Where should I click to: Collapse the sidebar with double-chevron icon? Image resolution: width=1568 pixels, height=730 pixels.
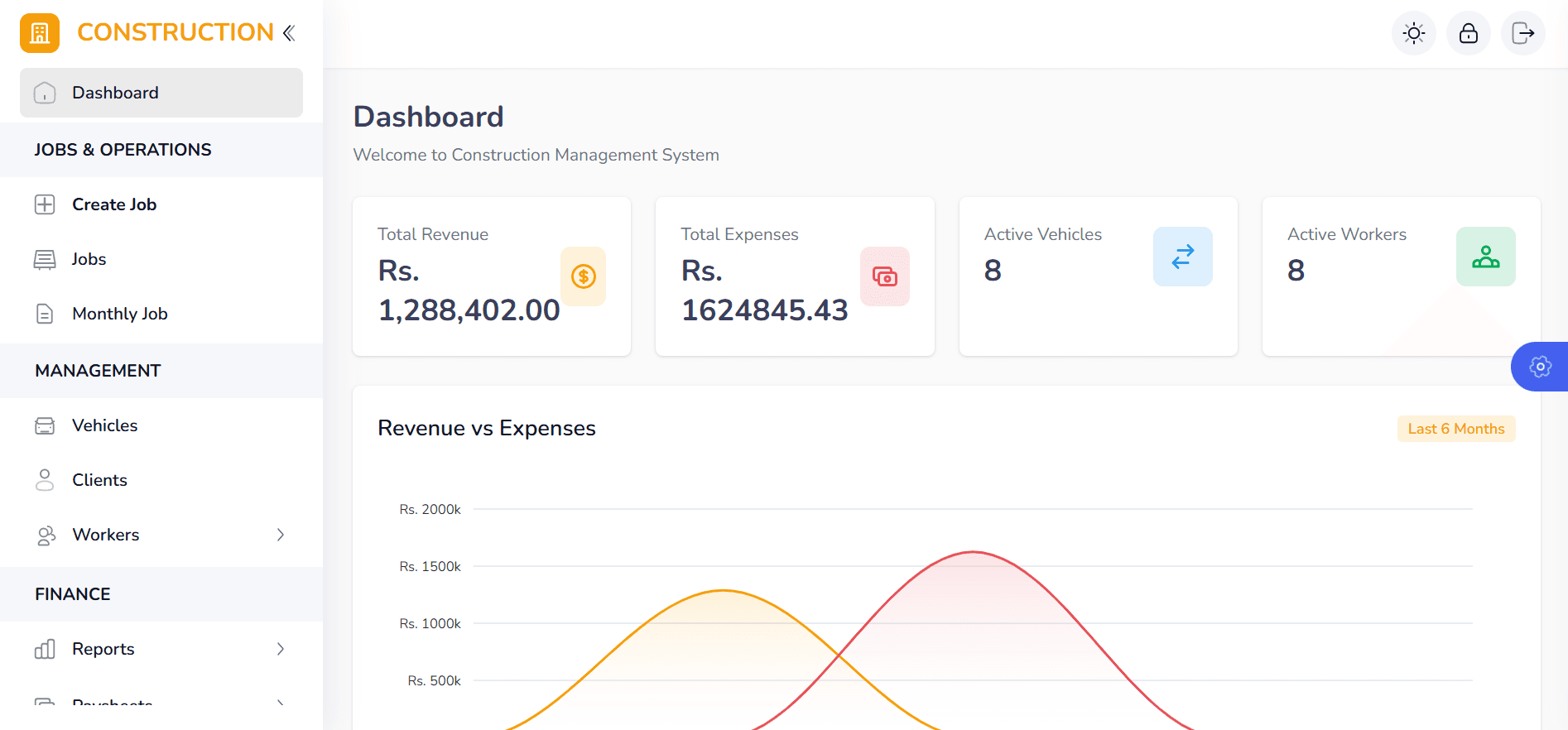coord(289,33)
